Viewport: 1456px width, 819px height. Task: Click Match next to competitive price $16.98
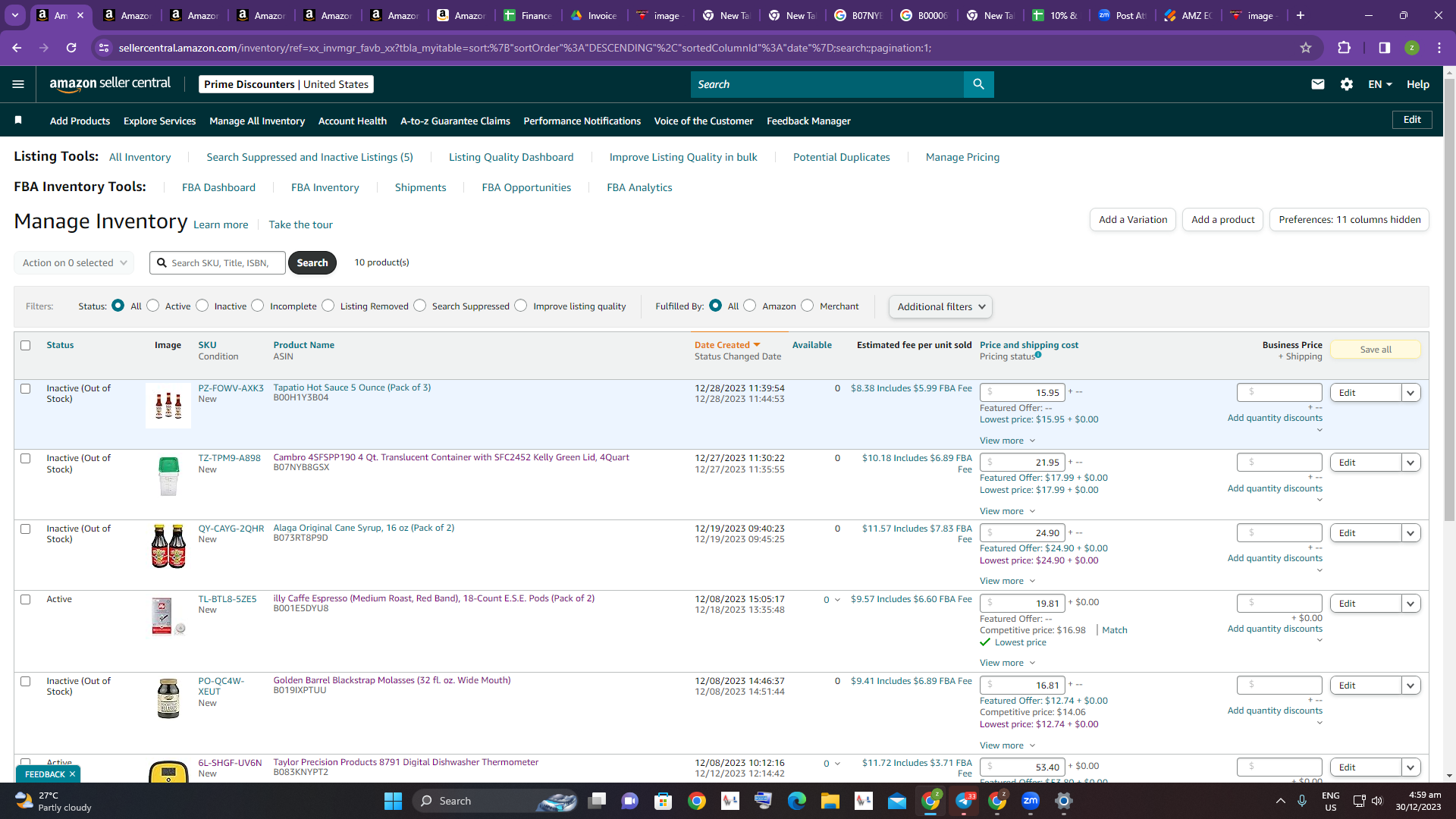[x=1114, y=630]
